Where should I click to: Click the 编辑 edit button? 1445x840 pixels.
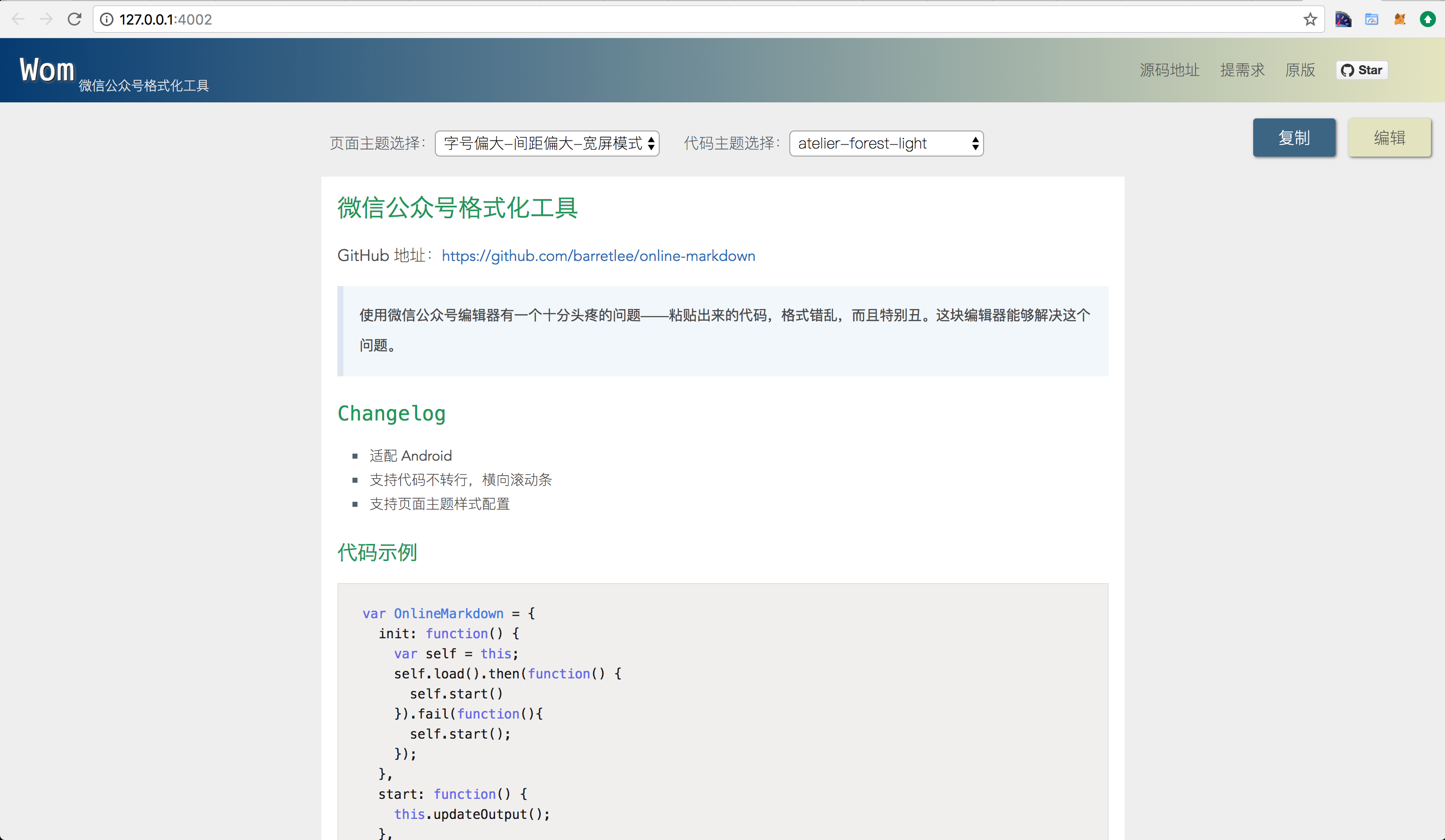click(1389, 137)
